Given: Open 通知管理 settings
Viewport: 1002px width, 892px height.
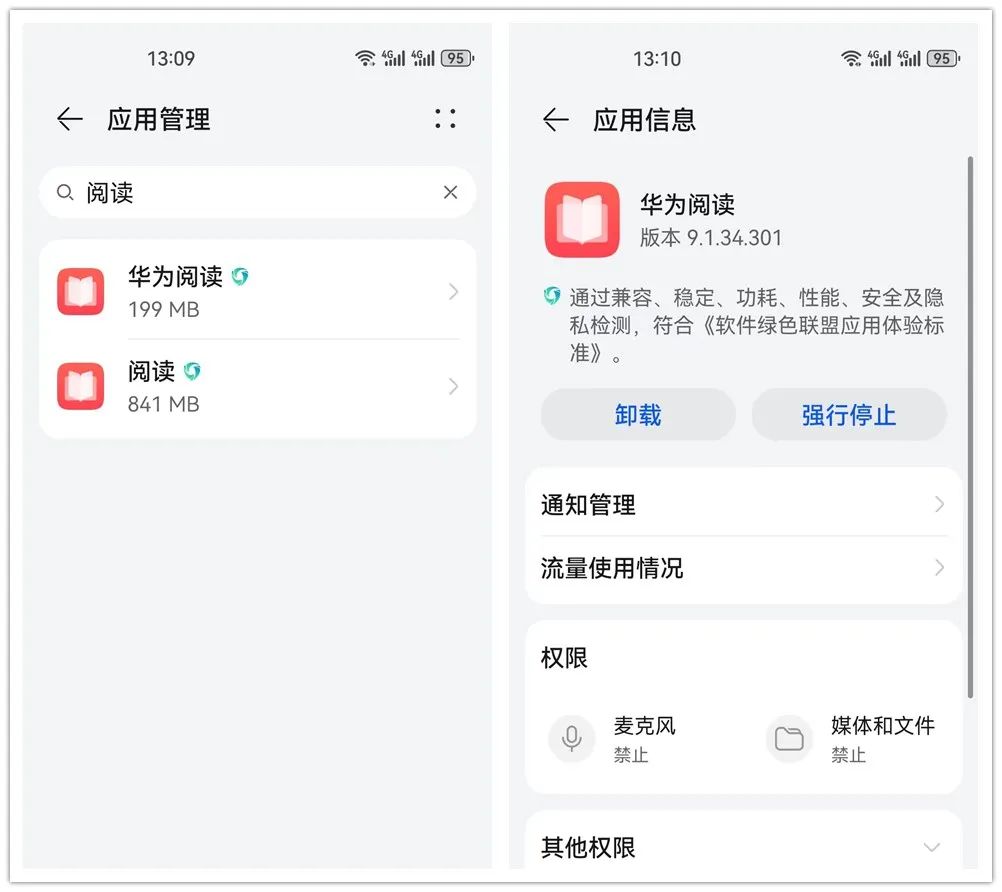Looking at the screenshot, I should tap(743, 505).
